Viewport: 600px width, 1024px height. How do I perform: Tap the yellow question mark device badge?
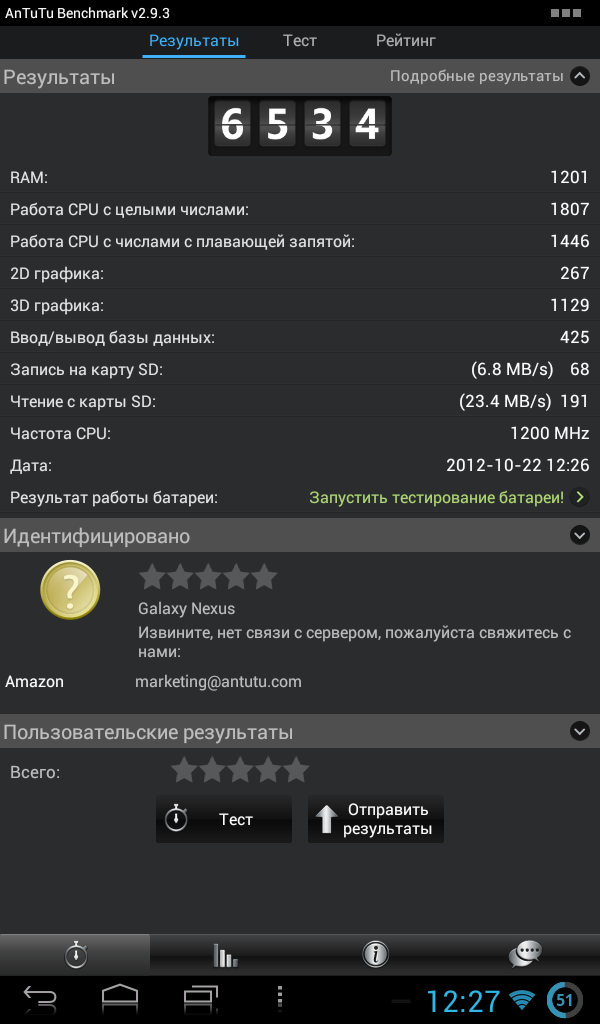click(70, 590)
